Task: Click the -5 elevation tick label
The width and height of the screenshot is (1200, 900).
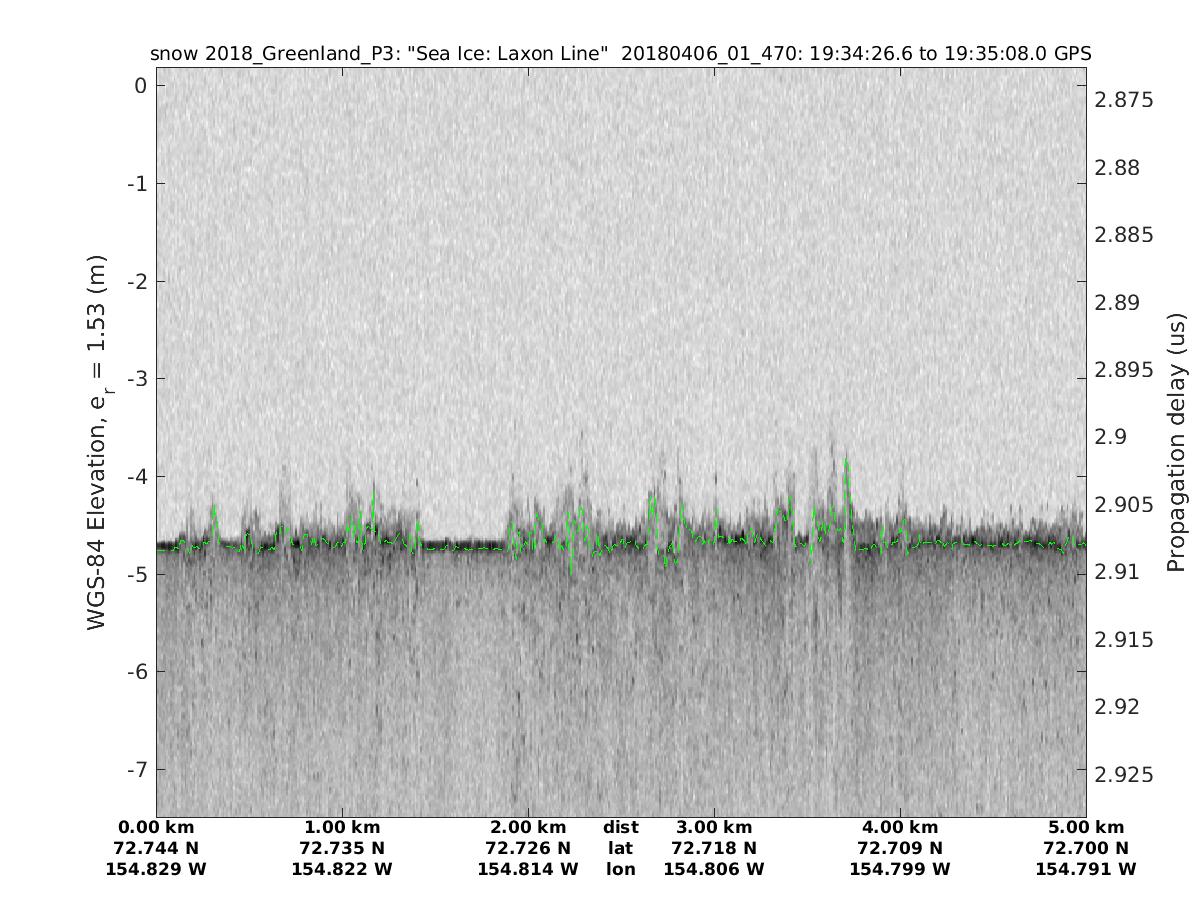Action: click(137, 575)
